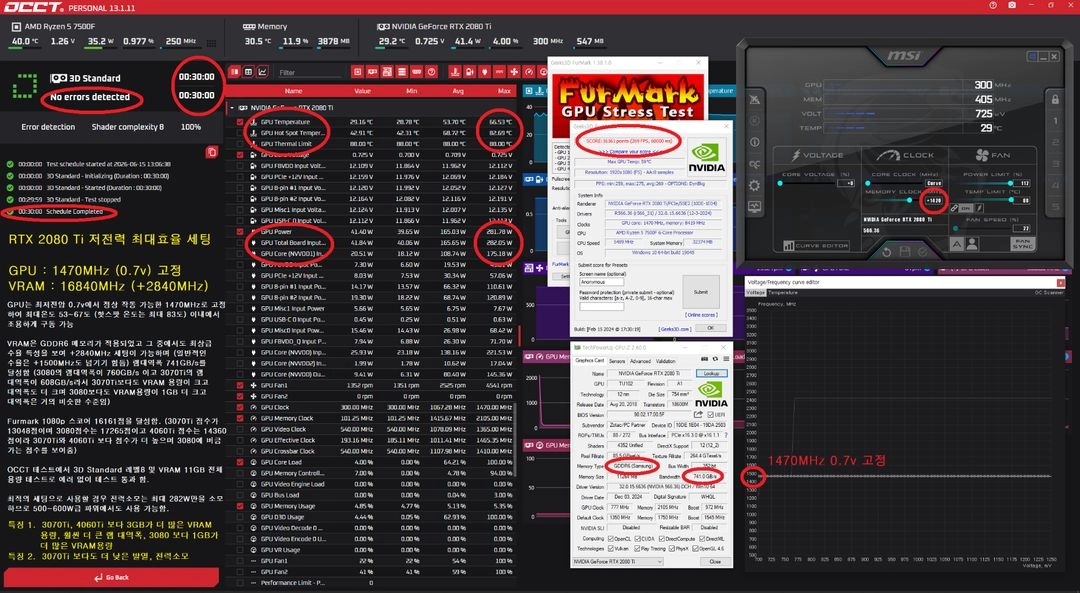Click Fan Sync button in Afterburner

click(x=1022, y=244)
